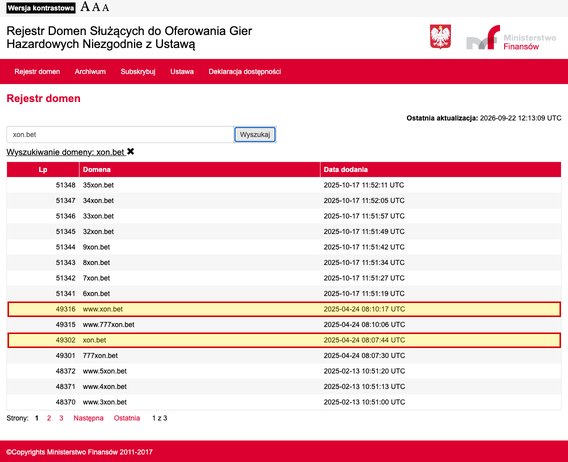Click the Następna pagination link

click(88, 418)
